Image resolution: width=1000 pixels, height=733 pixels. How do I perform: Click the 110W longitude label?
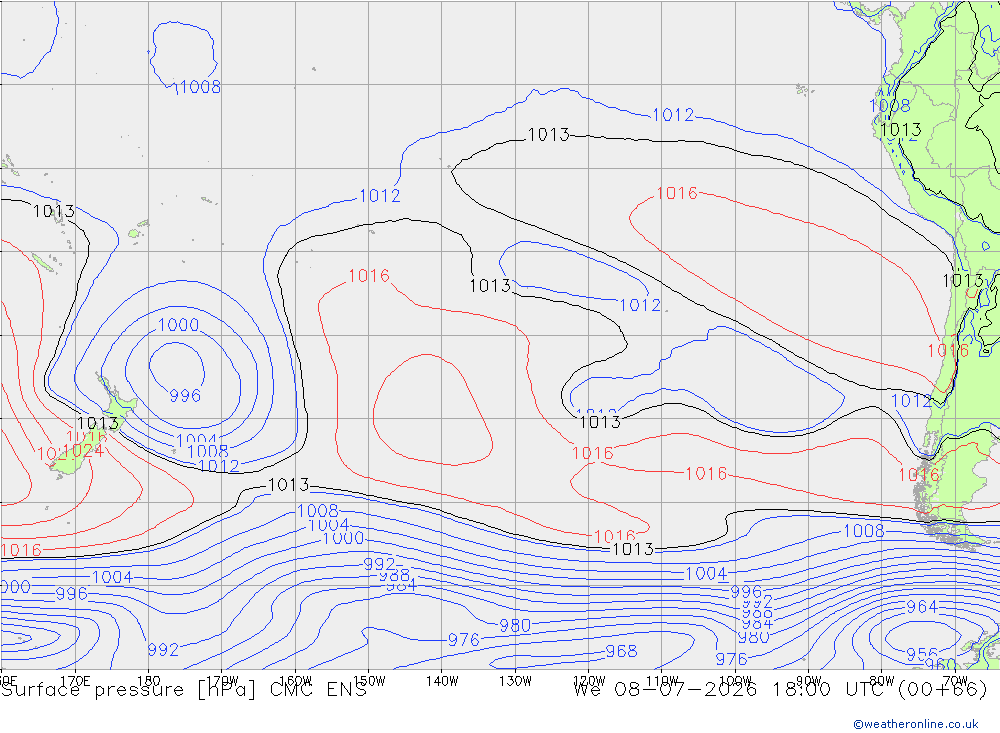(x=662, y=681)
